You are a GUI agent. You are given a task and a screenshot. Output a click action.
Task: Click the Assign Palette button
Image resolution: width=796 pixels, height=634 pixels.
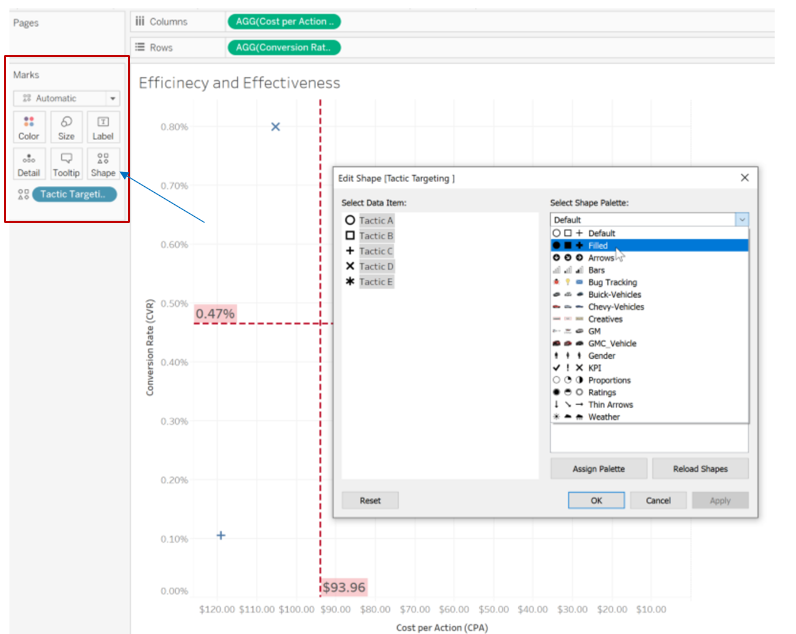(x=599, y=469)
